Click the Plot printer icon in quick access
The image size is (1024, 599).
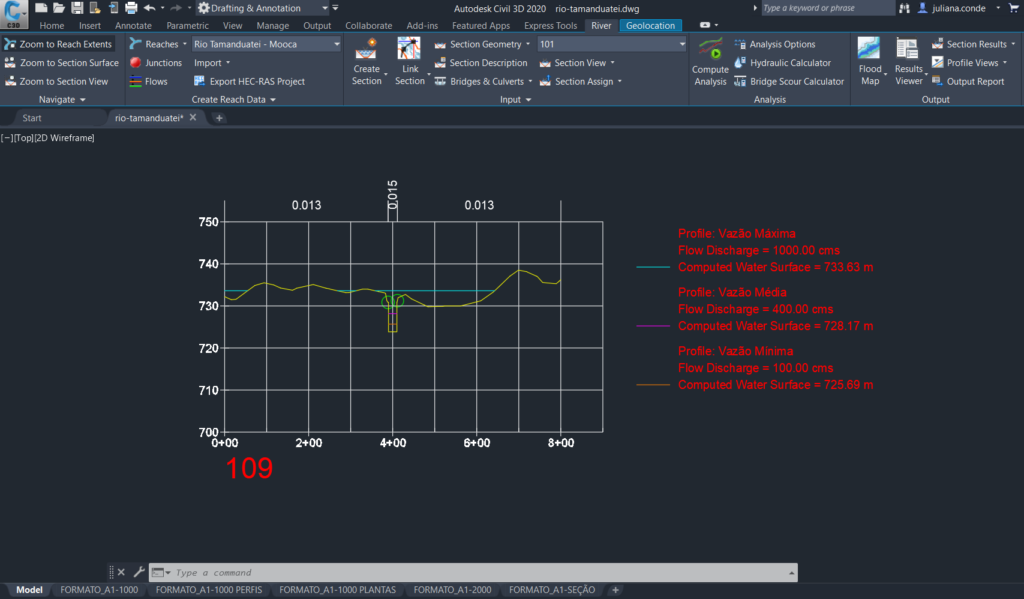(x=131, y=8)
